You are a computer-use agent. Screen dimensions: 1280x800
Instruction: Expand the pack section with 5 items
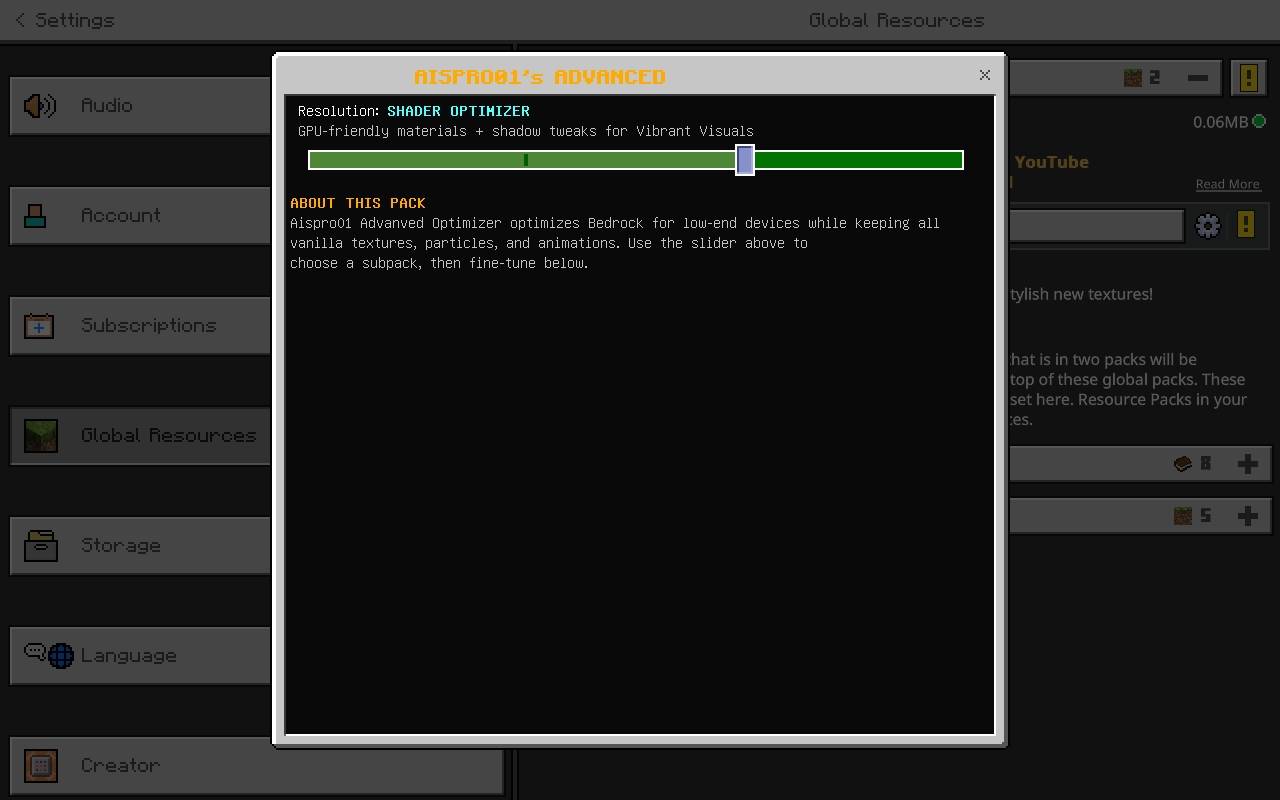(1247, 515)
